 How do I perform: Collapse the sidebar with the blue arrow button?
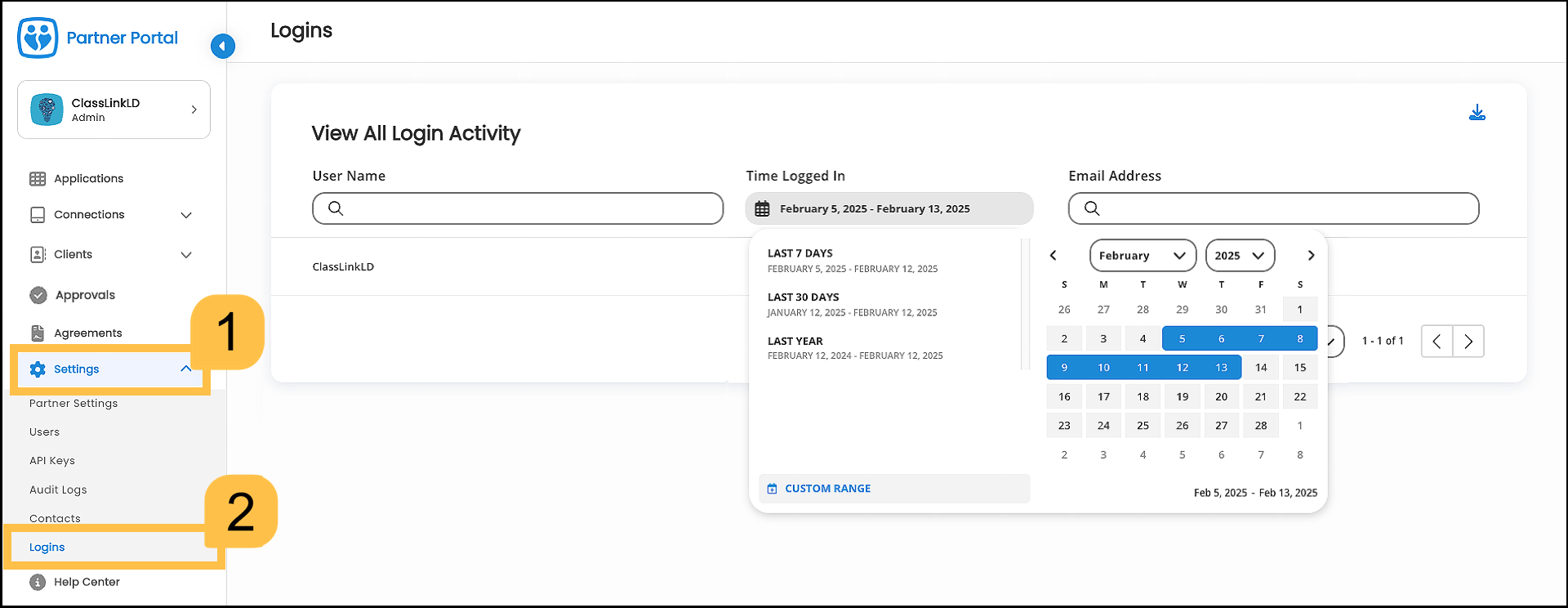[x=222, y=46]
